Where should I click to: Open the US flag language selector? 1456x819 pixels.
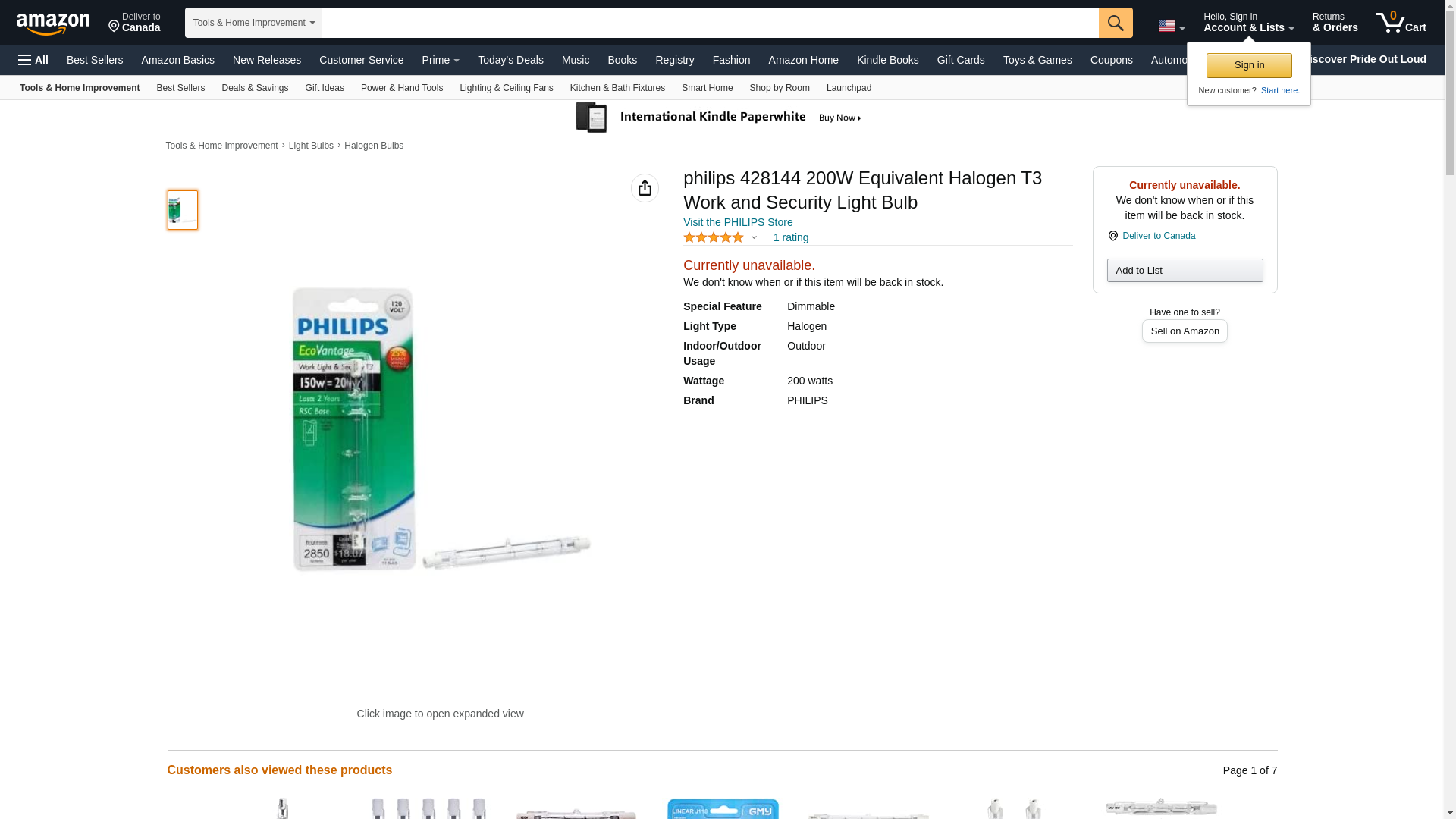tap(1171, 26)
